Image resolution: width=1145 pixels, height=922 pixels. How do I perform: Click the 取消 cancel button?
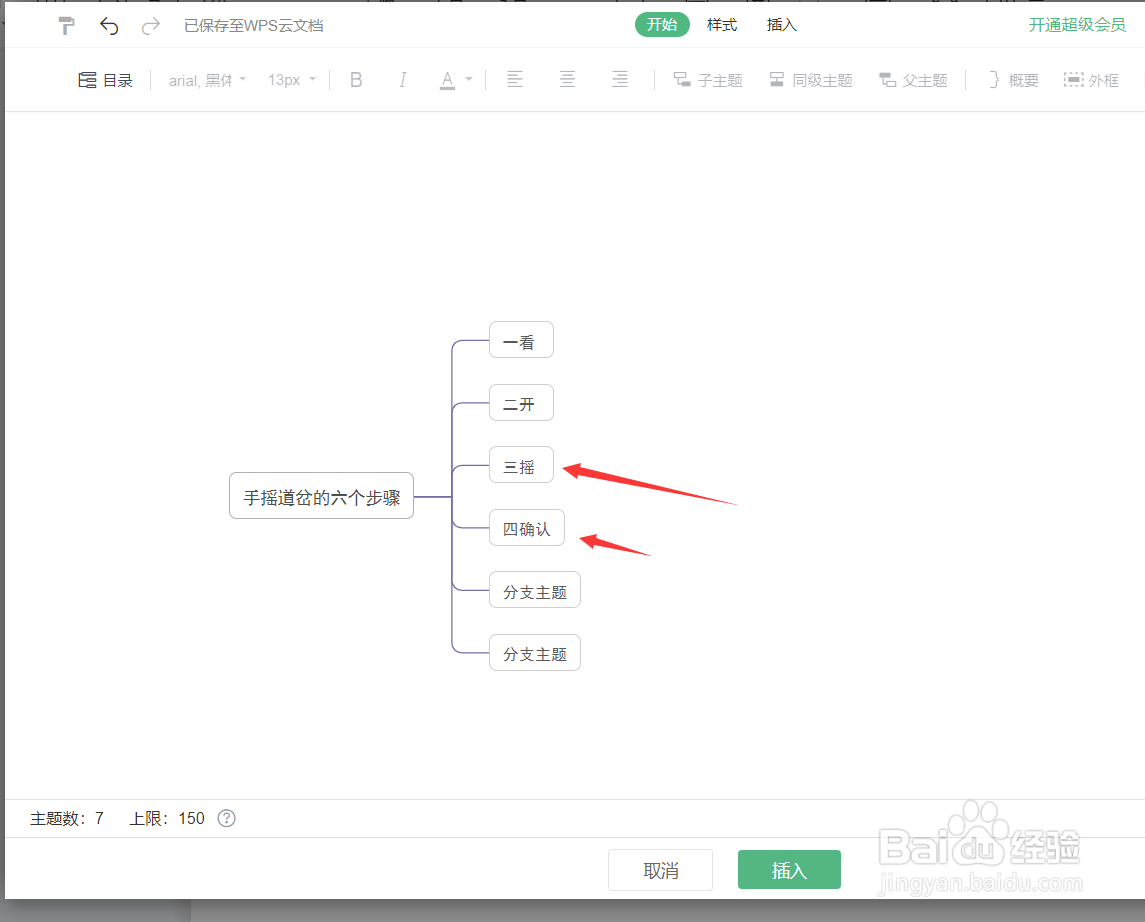[660, 869]
